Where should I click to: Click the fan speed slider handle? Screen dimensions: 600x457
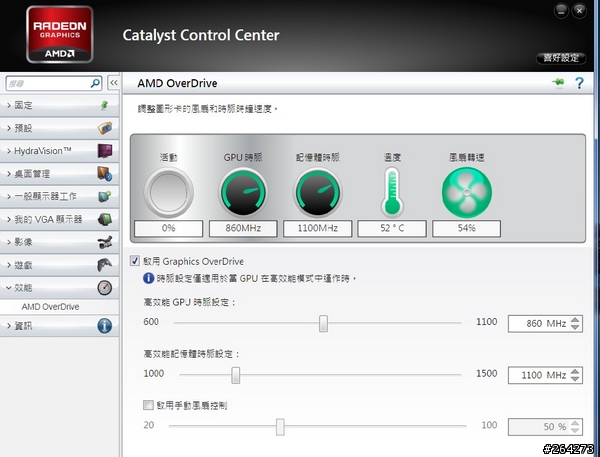(280, 427)
